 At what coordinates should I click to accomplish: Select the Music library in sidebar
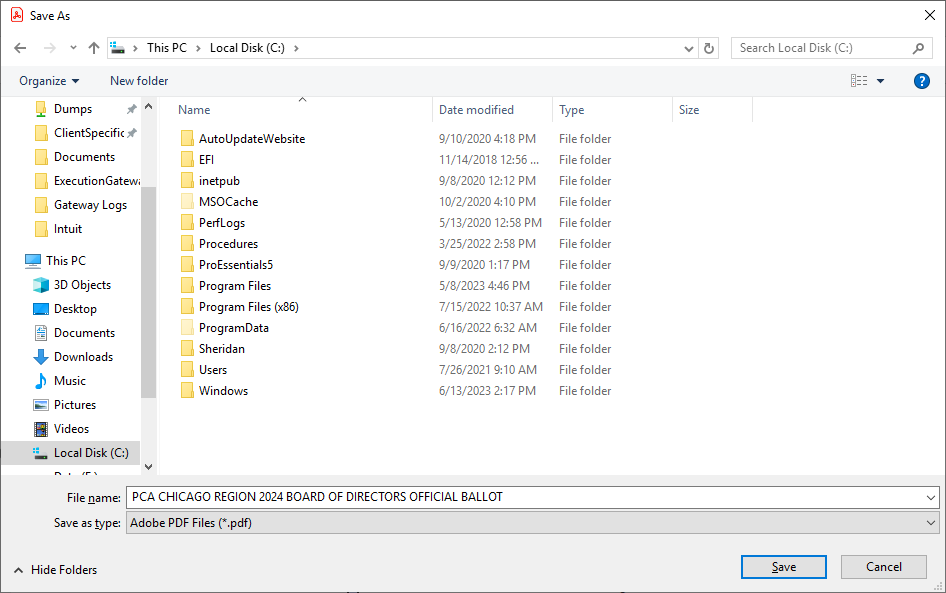(69, 381)
